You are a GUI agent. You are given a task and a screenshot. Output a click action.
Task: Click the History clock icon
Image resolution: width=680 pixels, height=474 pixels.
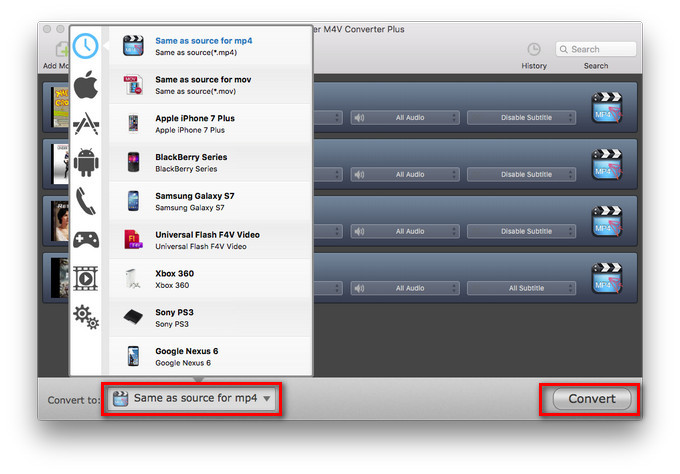pyautogui.click(x=533, y=49)
